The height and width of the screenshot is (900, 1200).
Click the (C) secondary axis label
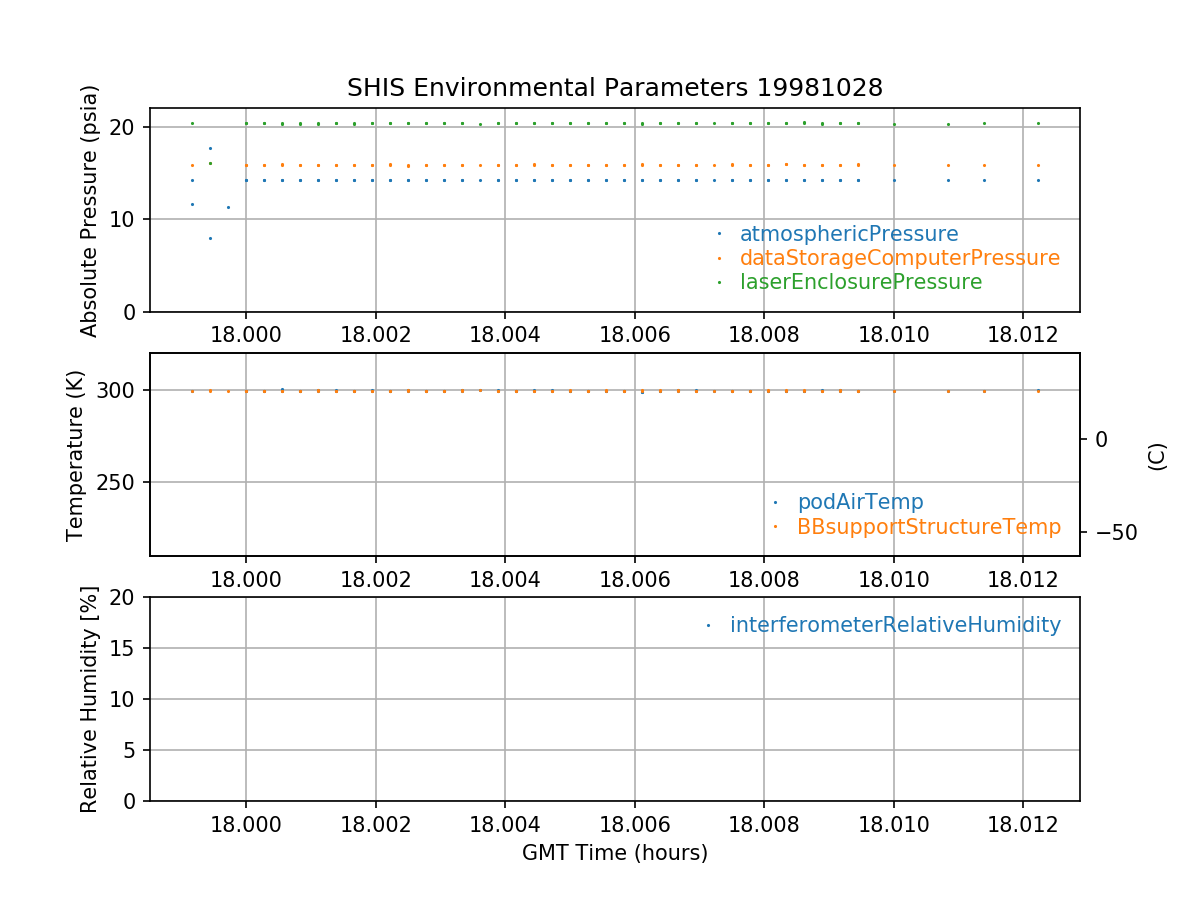1157,456
